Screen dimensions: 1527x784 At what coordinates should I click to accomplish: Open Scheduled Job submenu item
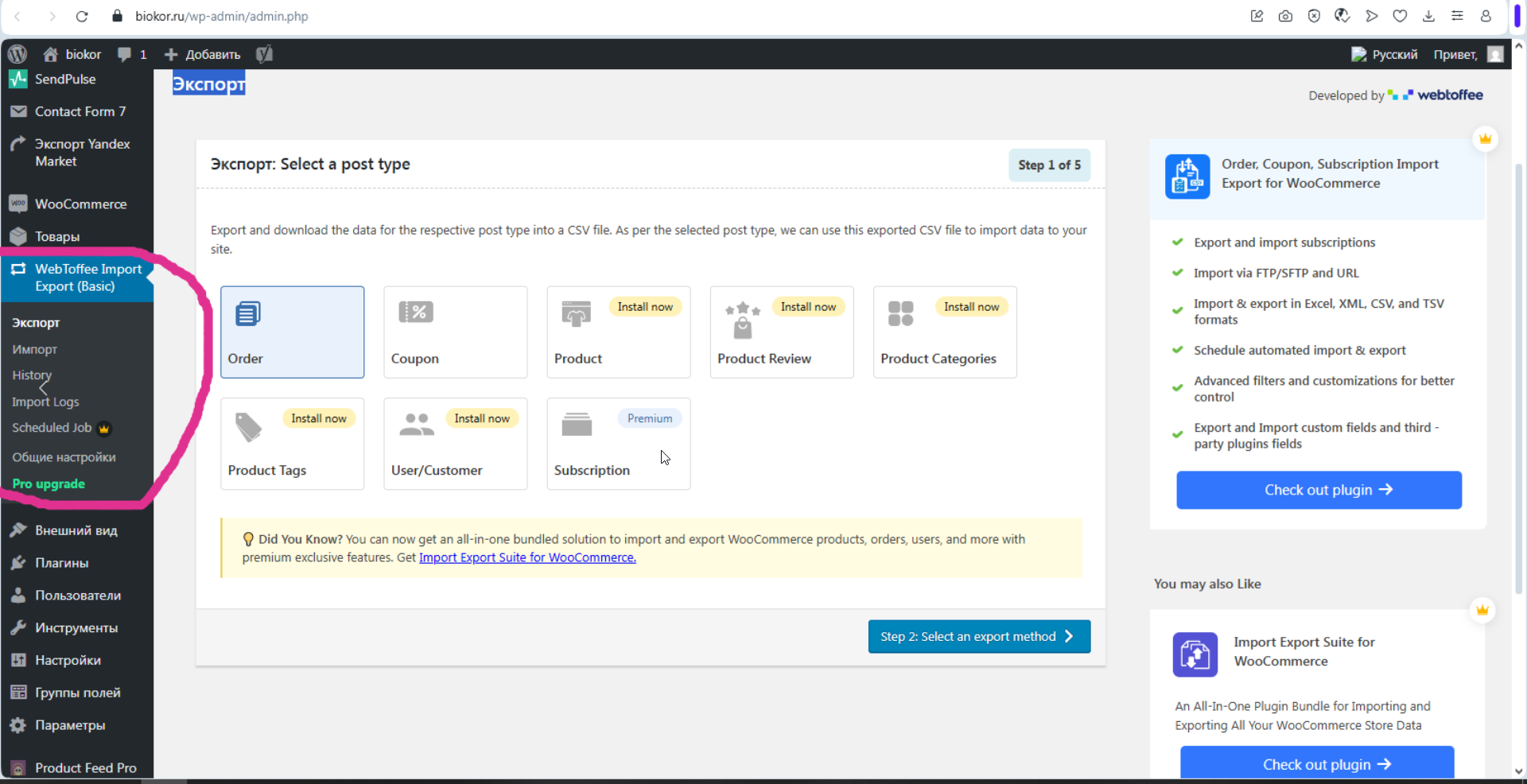tap(52, 428)
